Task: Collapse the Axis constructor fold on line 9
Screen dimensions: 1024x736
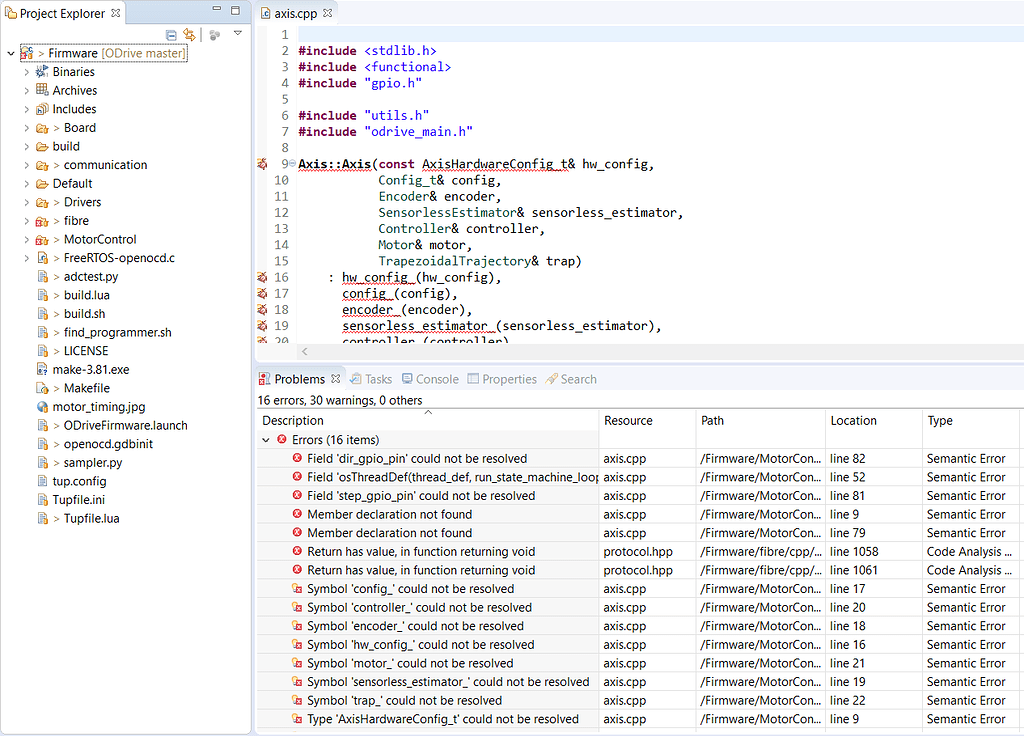Action: 292,164
